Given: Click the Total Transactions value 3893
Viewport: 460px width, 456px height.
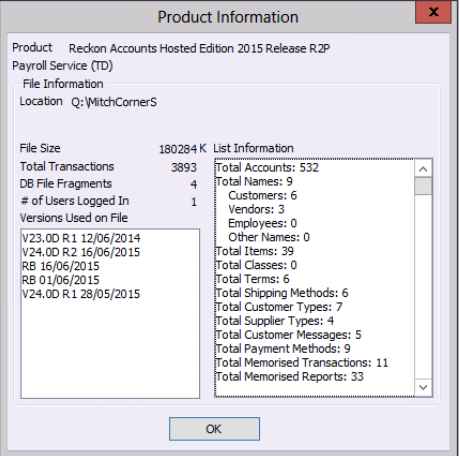Looking at the screenshot, I should [x=184, y=167].
